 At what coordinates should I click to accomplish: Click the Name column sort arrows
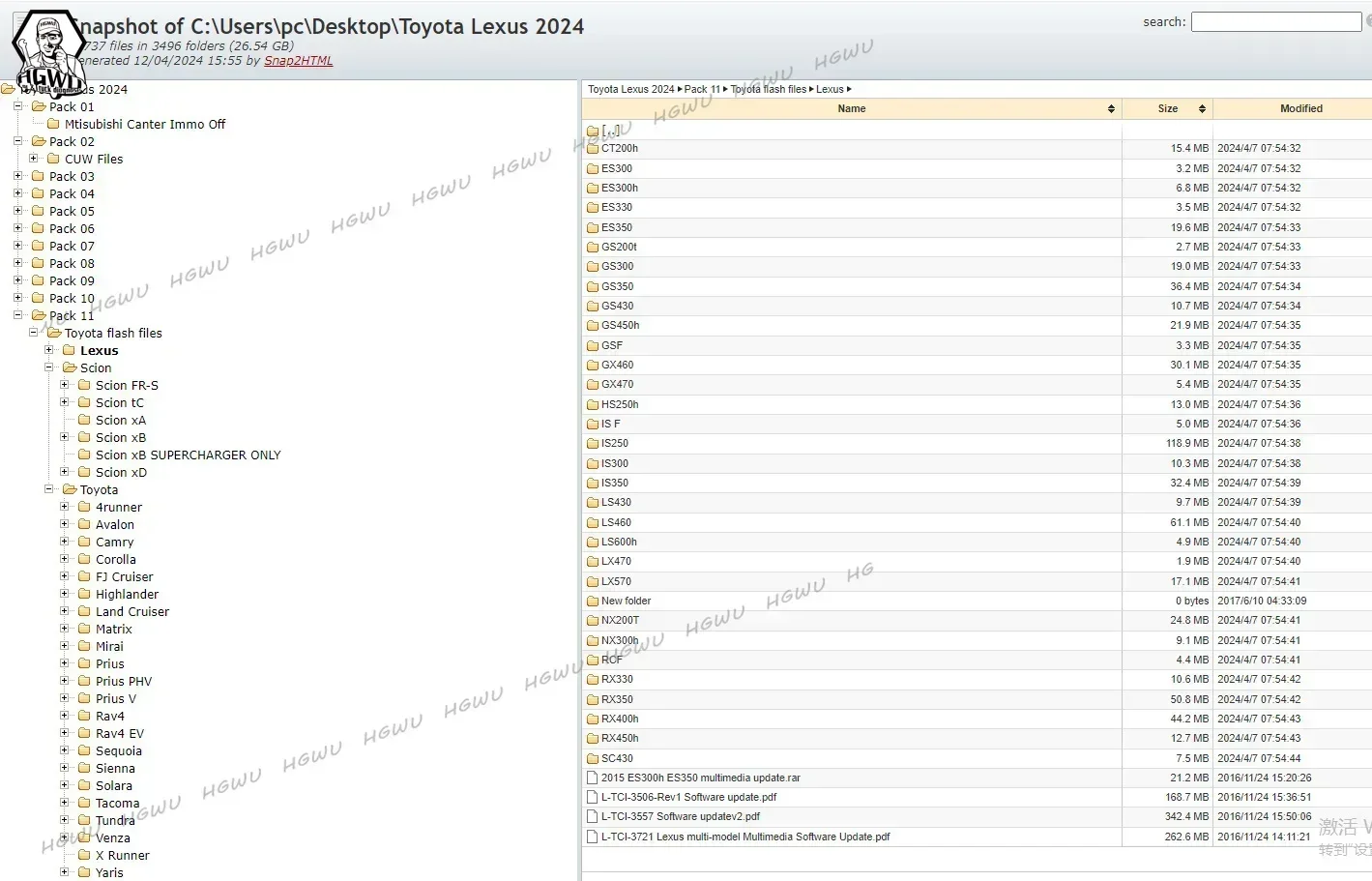point(1111,109)
